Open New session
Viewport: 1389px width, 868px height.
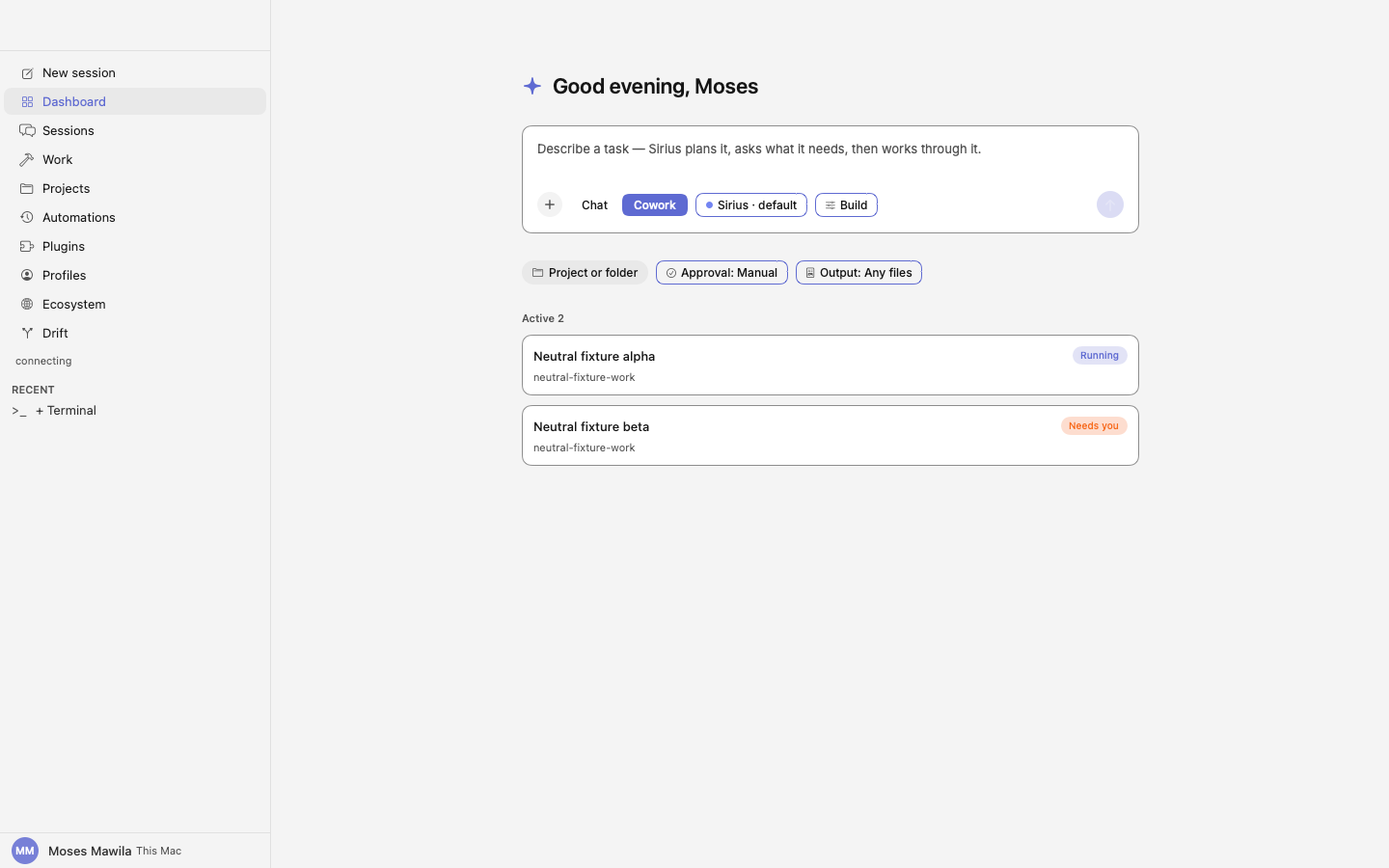pyautogui.click(x=135, y=72)
